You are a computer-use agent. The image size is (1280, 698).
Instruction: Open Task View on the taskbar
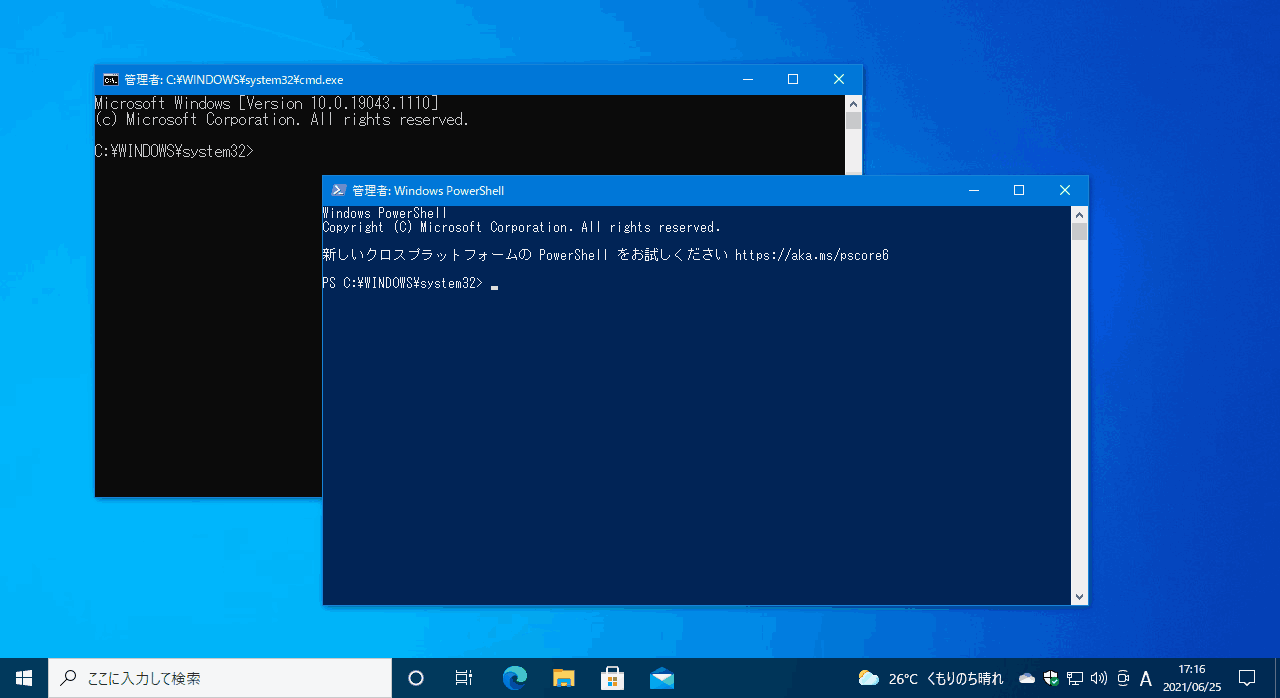pos(464,678)
